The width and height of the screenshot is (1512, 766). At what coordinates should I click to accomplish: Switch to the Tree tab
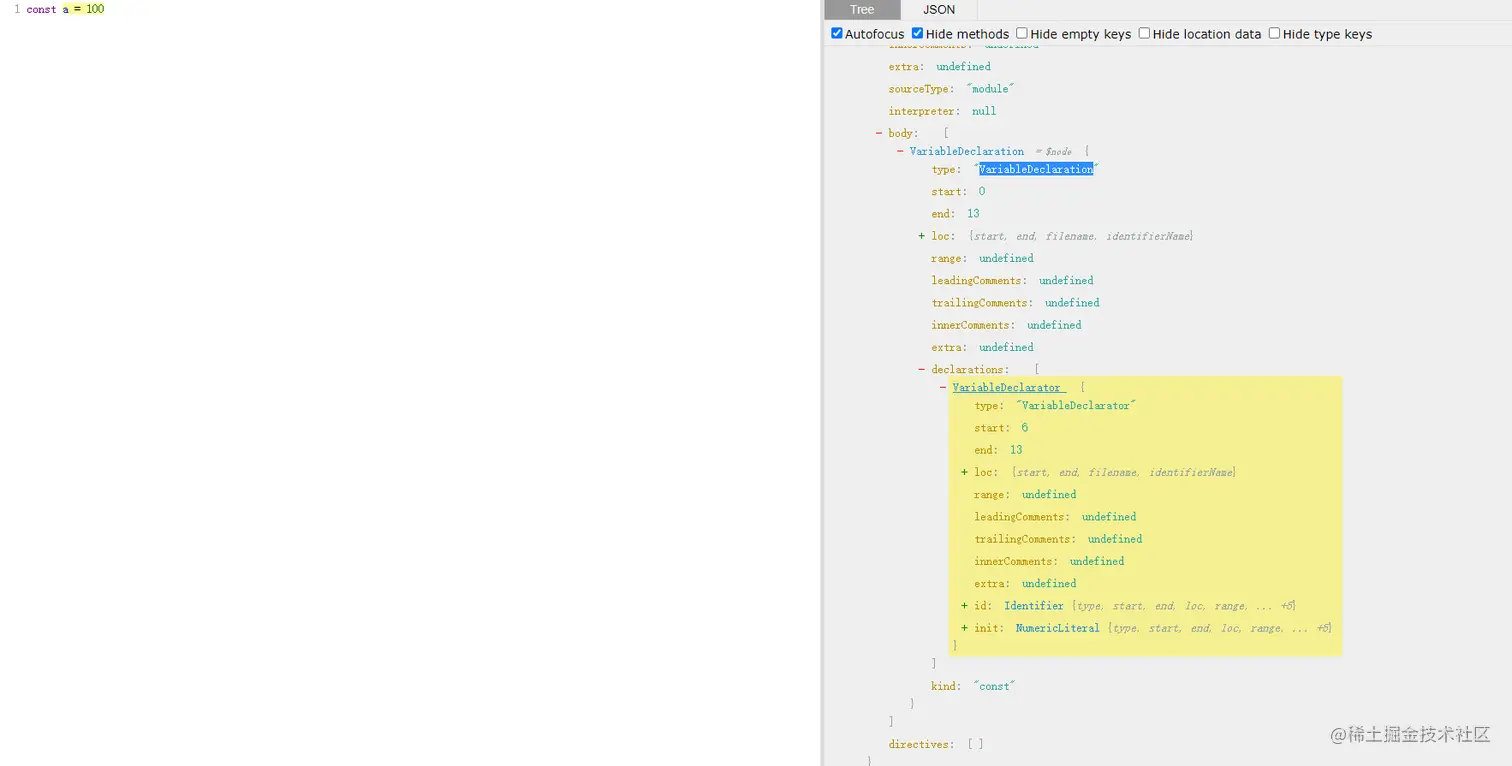tap(862, 10)
